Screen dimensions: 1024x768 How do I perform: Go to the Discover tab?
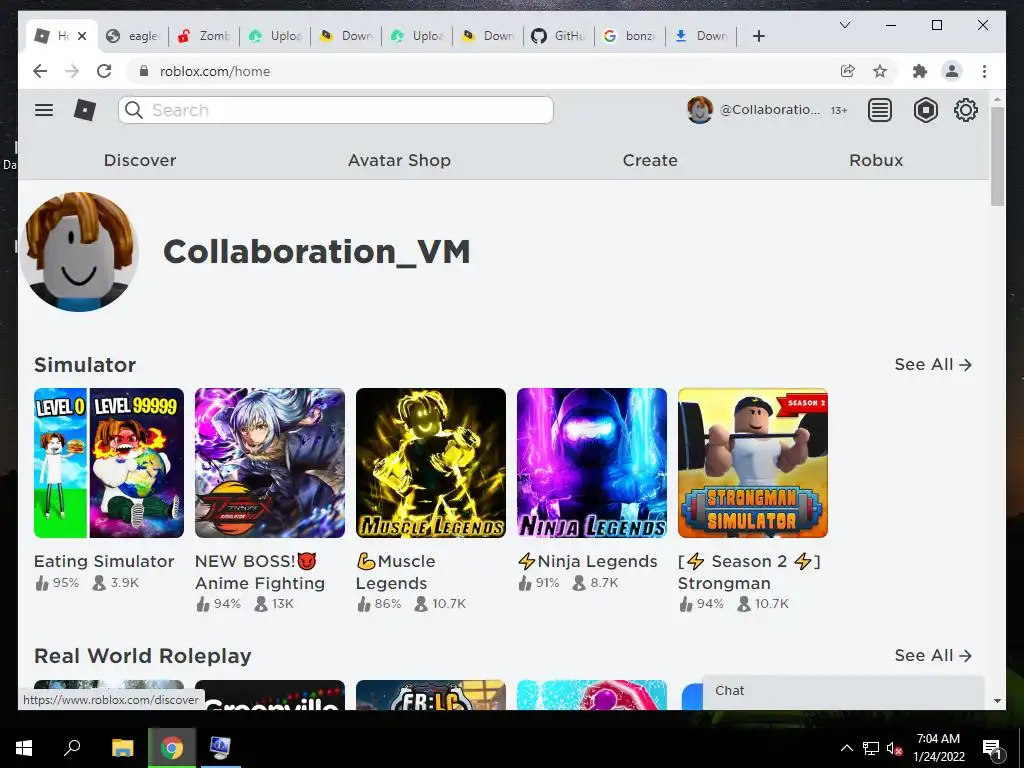[x=140, y=160]
